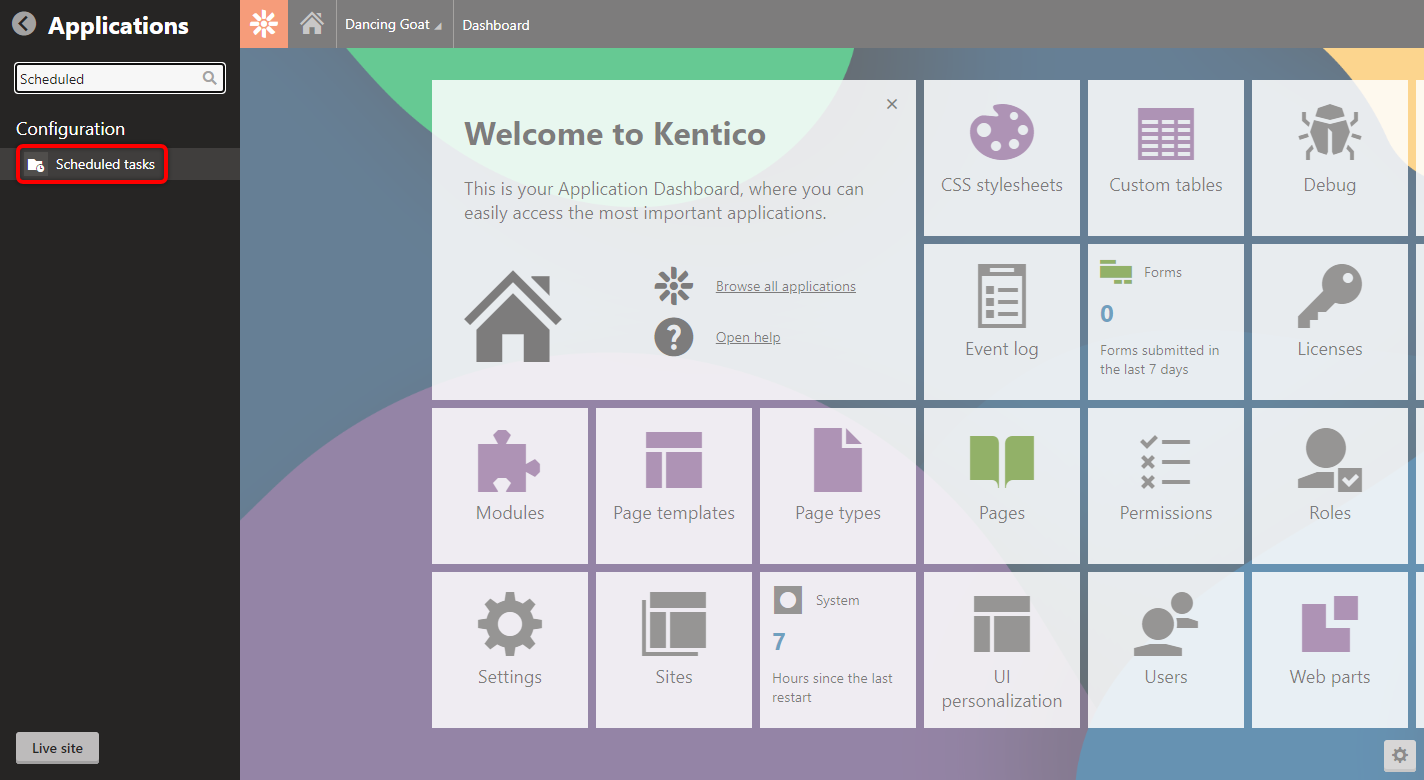
Task: Click the application search field containing Scheduled
Action: [120, 78]
